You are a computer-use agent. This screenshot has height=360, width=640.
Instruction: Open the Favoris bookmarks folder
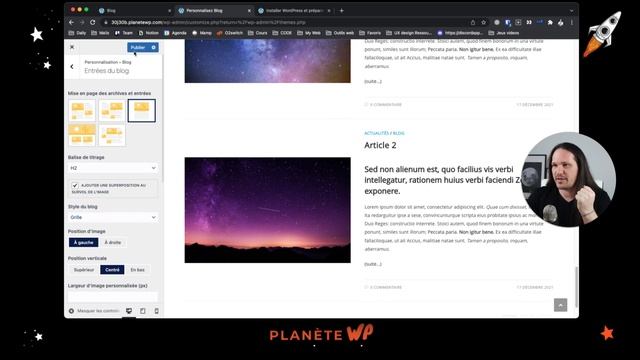click(370, 33)
